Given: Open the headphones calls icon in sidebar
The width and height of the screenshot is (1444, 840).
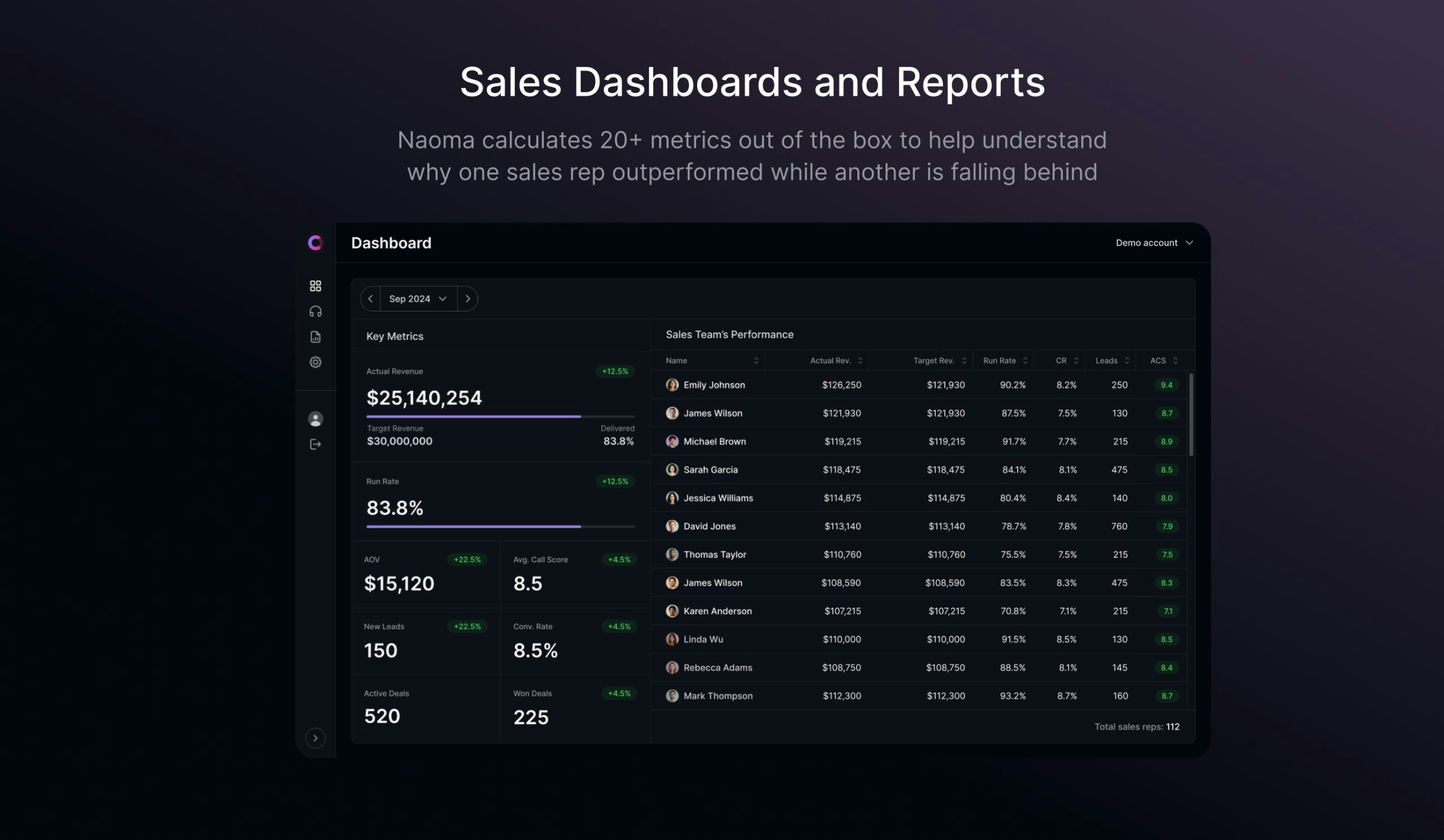Looking at the screenshot, I should point(315,312).
